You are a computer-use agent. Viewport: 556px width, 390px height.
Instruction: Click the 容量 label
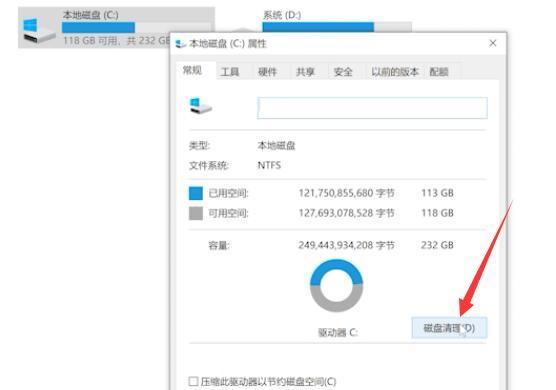(219, 245)
